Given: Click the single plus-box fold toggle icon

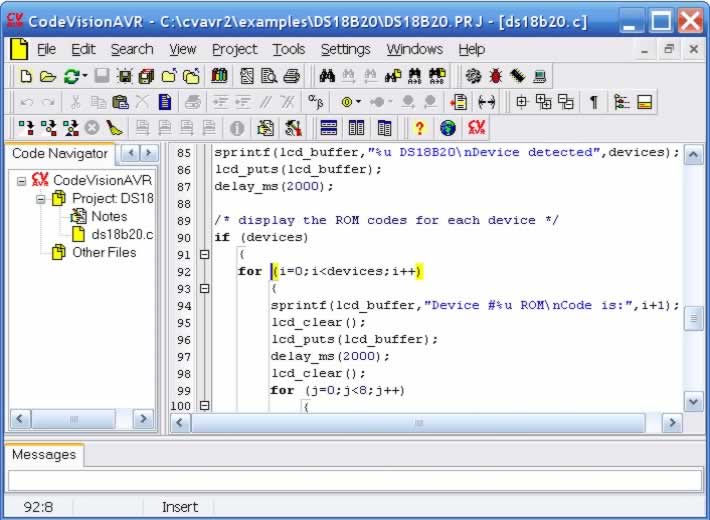Looking at the screenshot, I should click(x=522, y=102).
